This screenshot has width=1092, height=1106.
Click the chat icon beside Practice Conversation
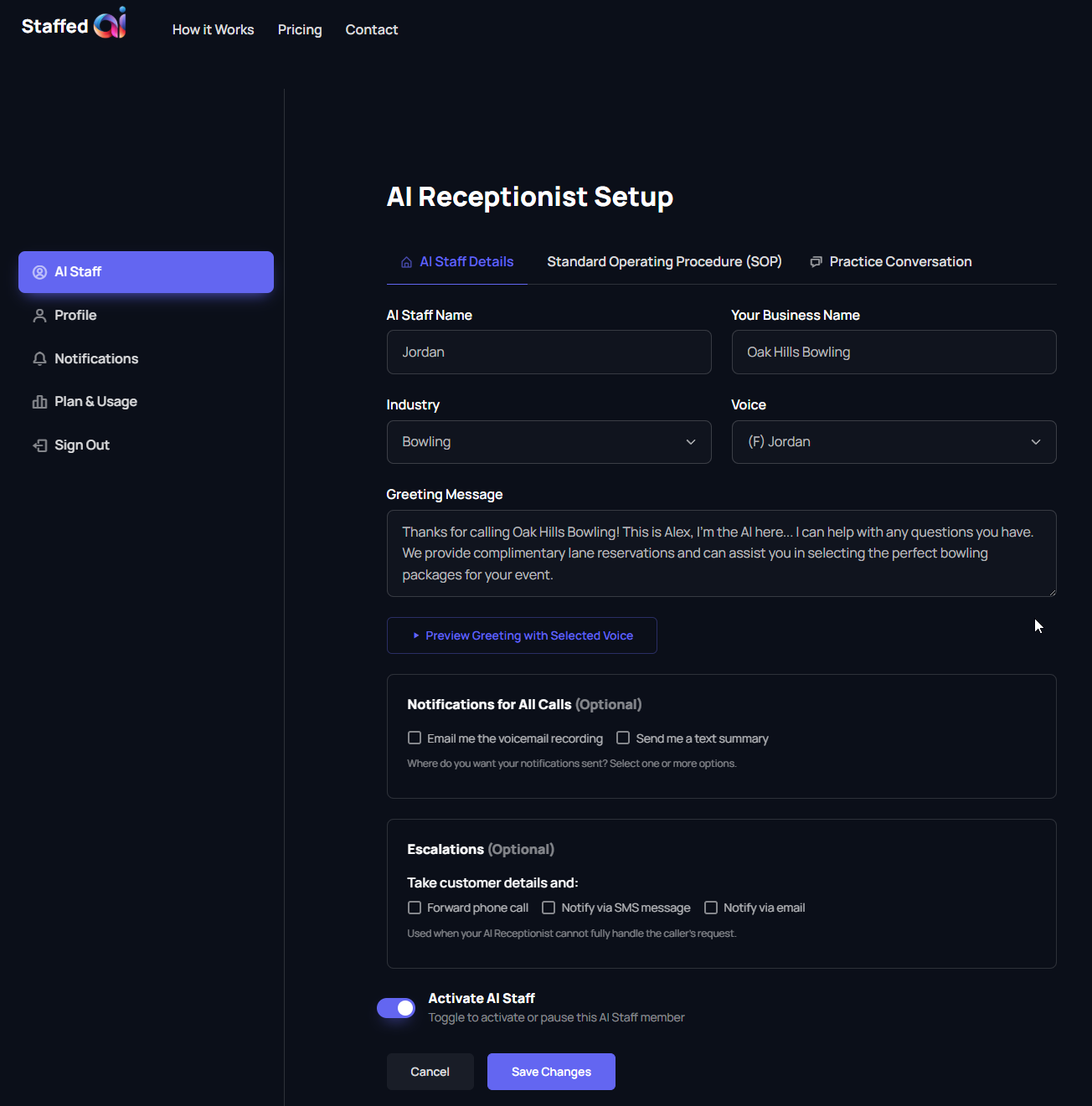click(816, 262)
